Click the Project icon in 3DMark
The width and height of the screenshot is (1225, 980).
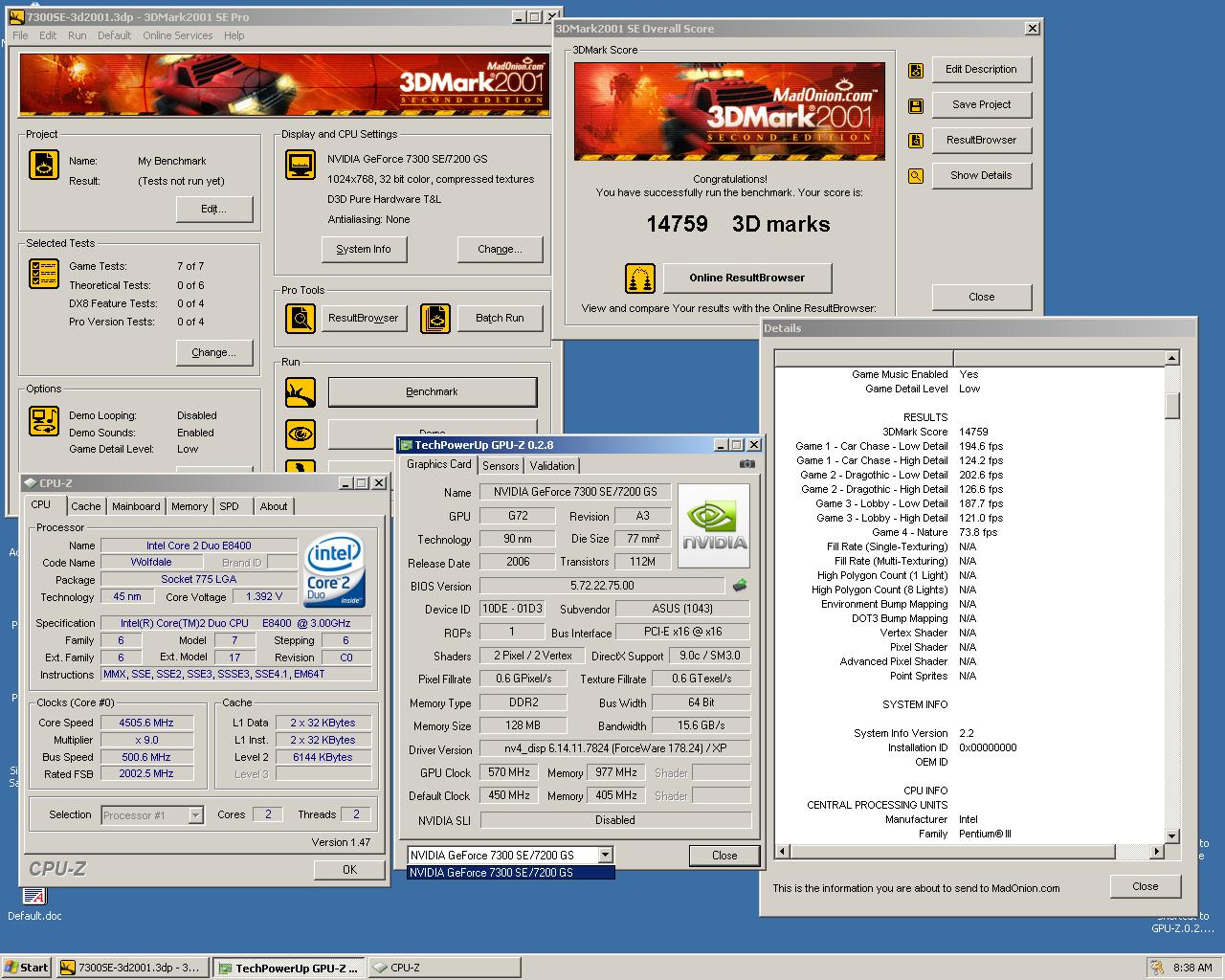[44, 165]
